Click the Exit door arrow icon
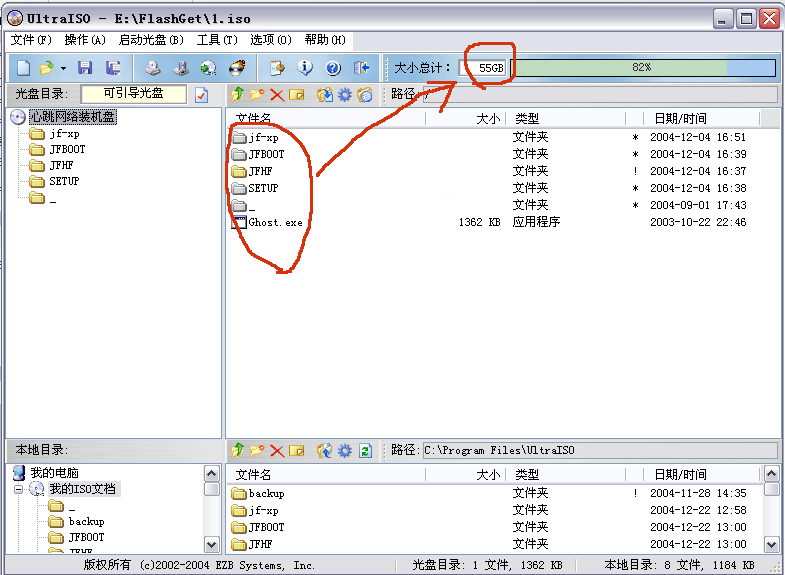This screenshot has height=575, width=785. coord(361,68)
